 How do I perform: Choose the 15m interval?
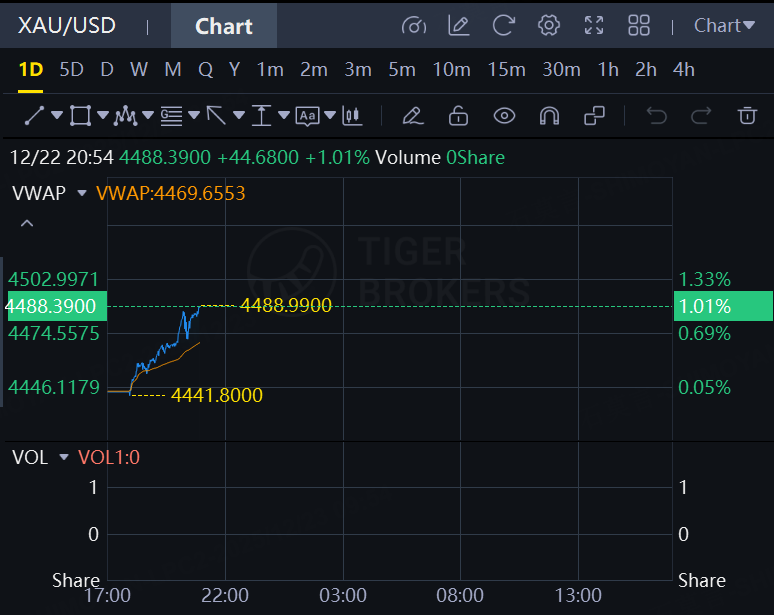(x=506, y=70)
